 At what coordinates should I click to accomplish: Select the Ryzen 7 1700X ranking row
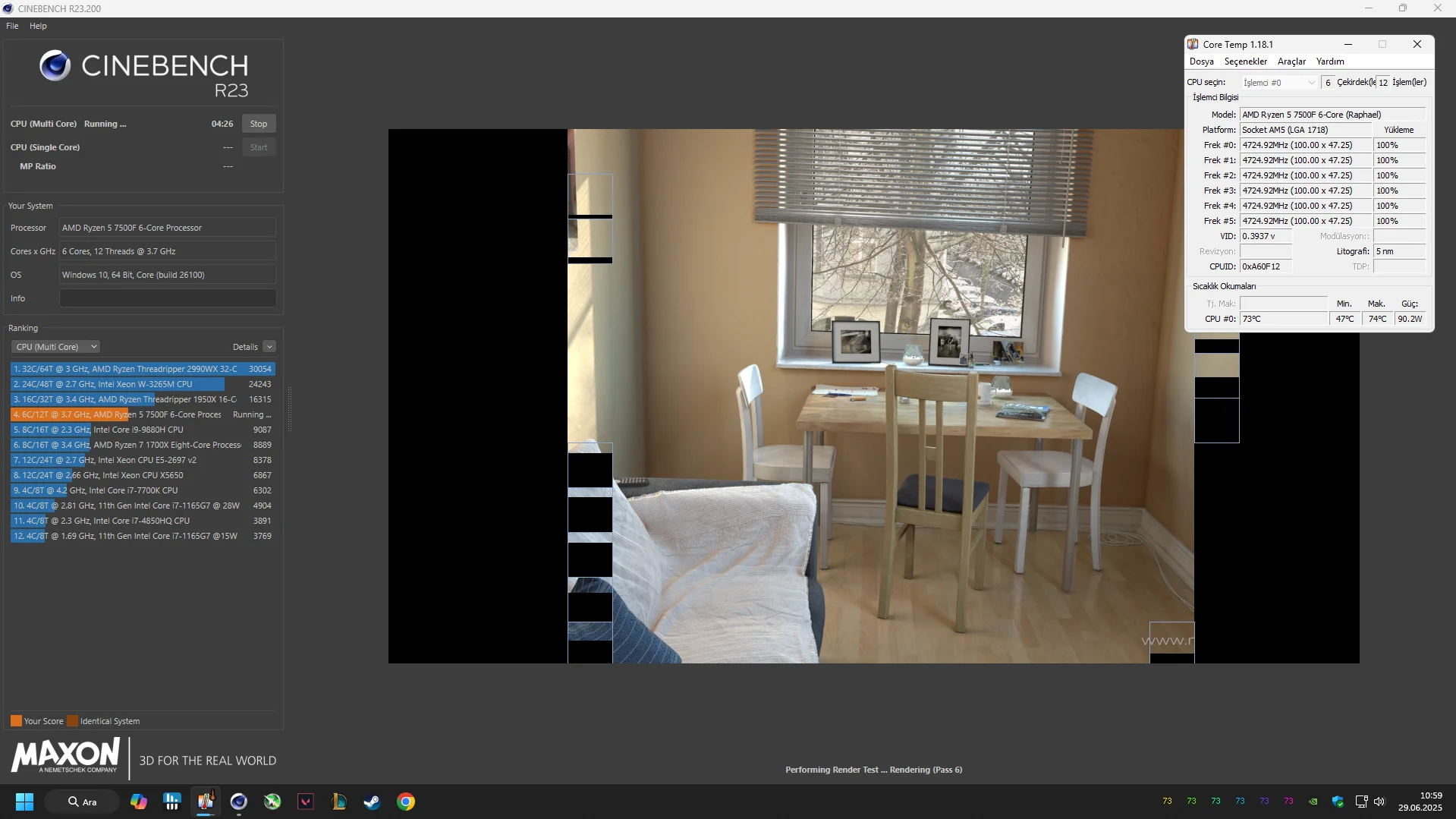(143, 445)
